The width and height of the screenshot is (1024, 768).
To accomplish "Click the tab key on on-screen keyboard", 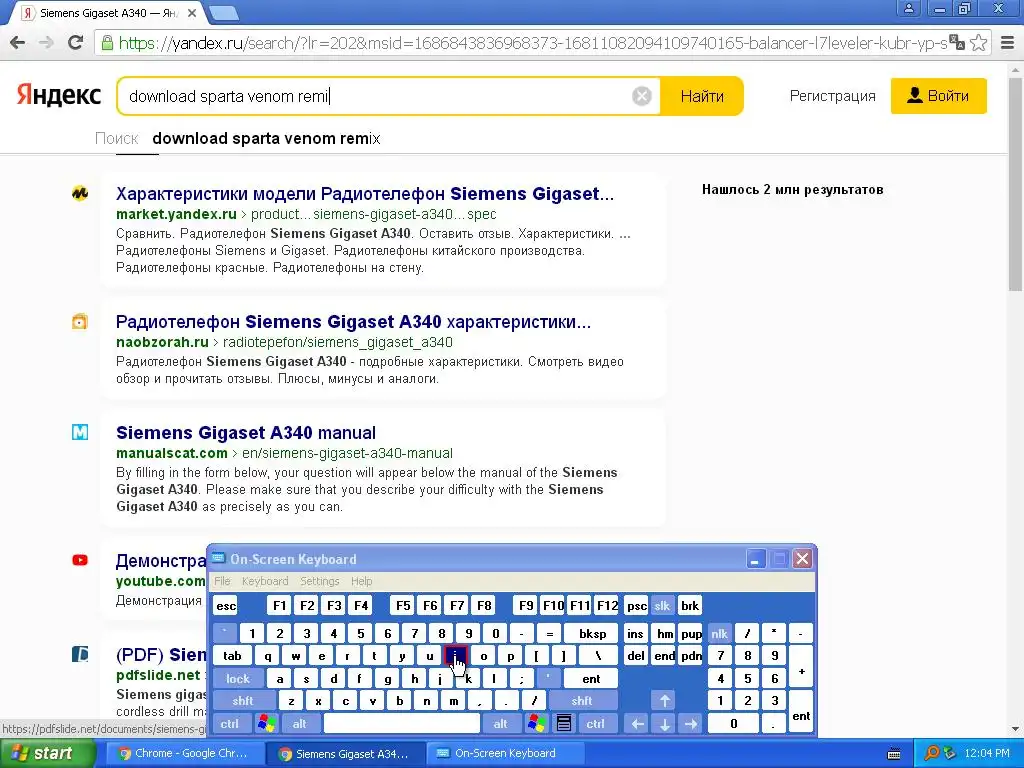I will pos(232,656).
